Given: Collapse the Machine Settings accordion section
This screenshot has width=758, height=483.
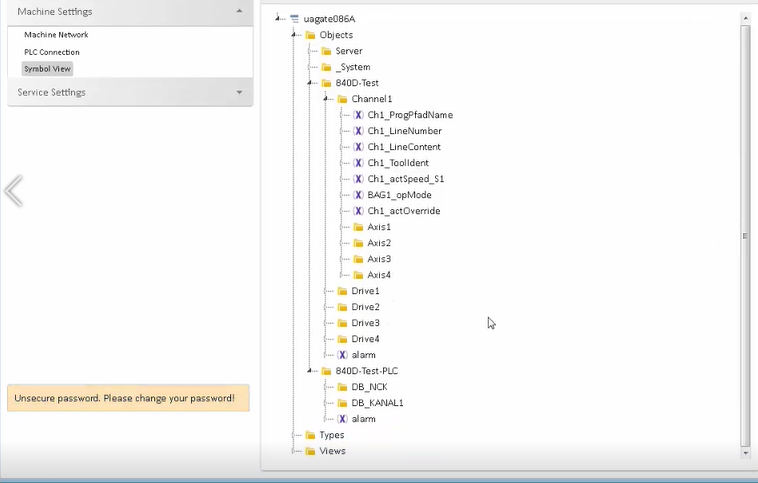Looking at the screenshot, I should click(239, 12).
